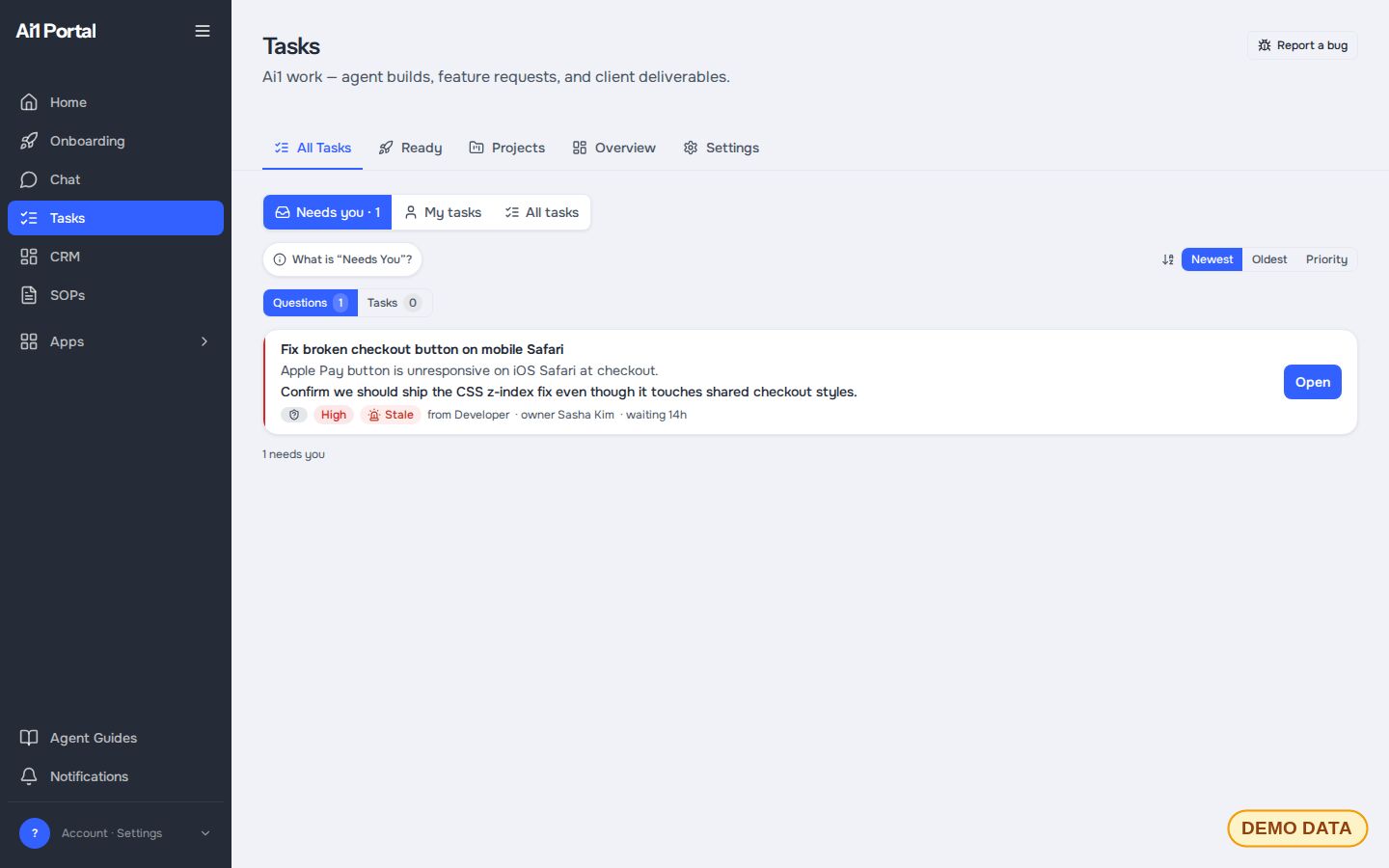This screenshot has width=1389, height=868.
Task: Expand the Apps submenu chevron
Action: coord(204,341)
